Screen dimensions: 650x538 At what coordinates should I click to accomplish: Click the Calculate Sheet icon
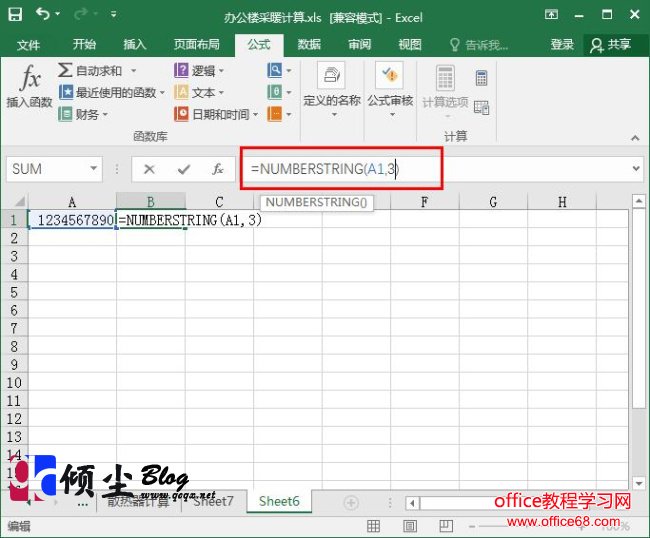(481, 108)
